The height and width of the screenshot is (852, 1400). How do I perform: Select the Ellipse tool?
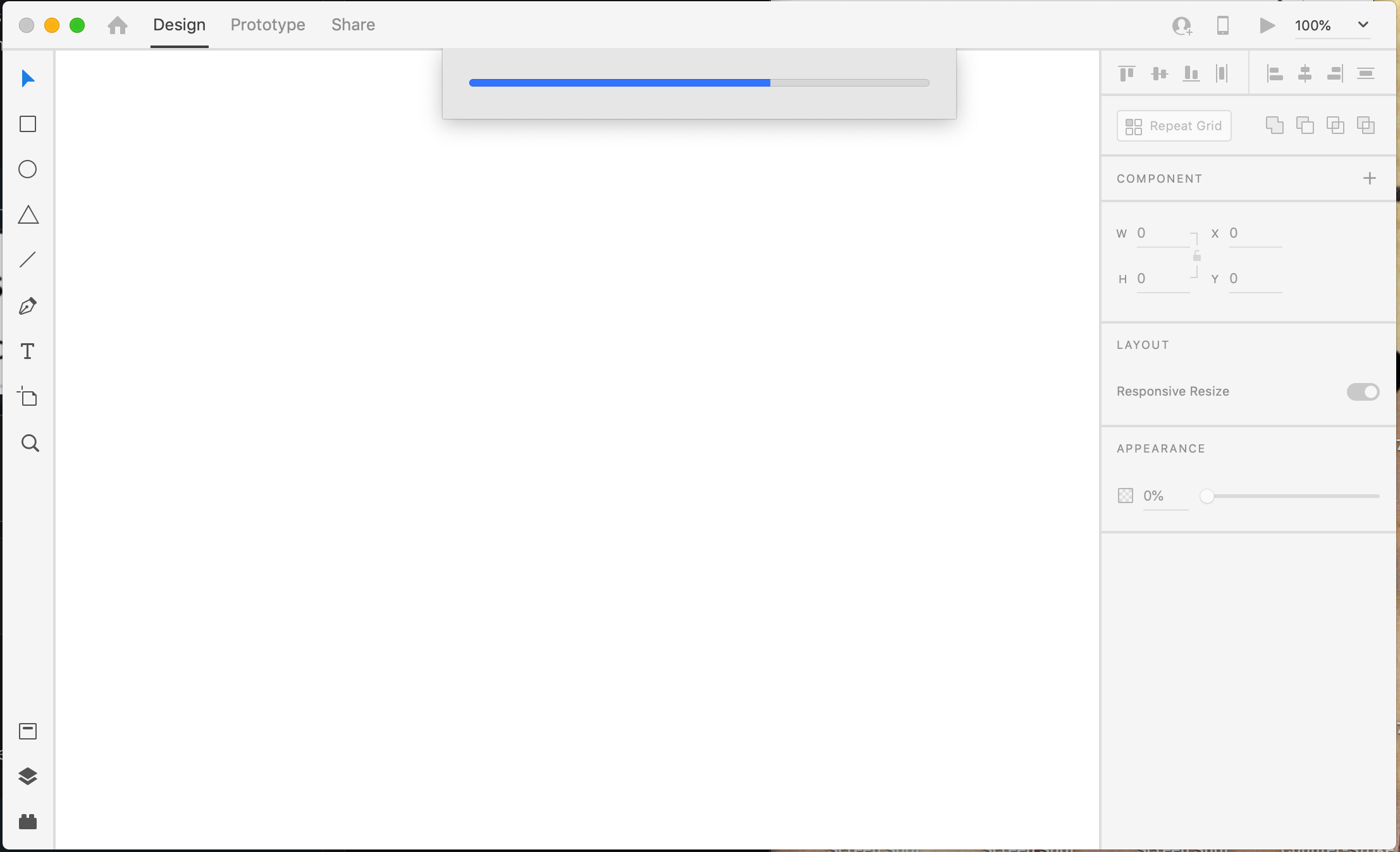28,169
